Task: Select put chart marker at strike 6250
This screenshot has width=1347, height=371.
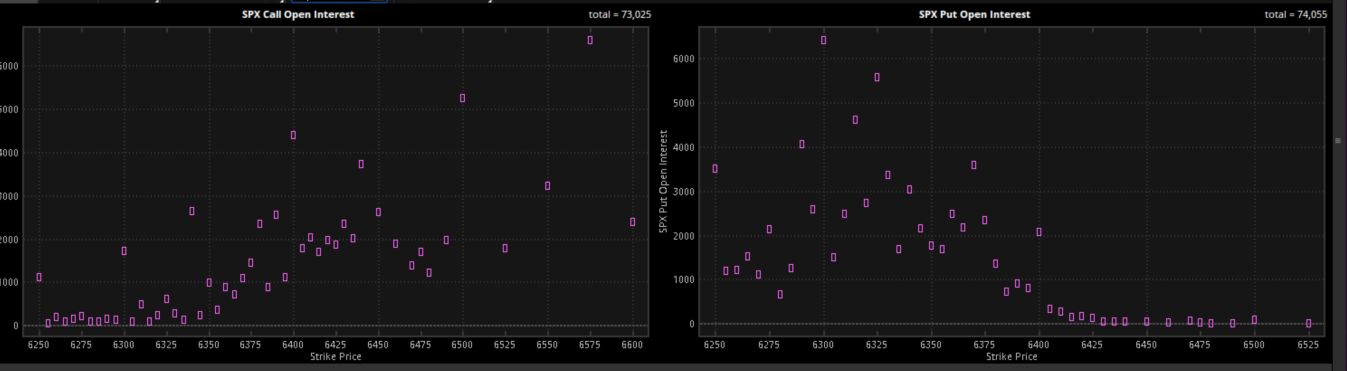Action: [x=714, y=168]
